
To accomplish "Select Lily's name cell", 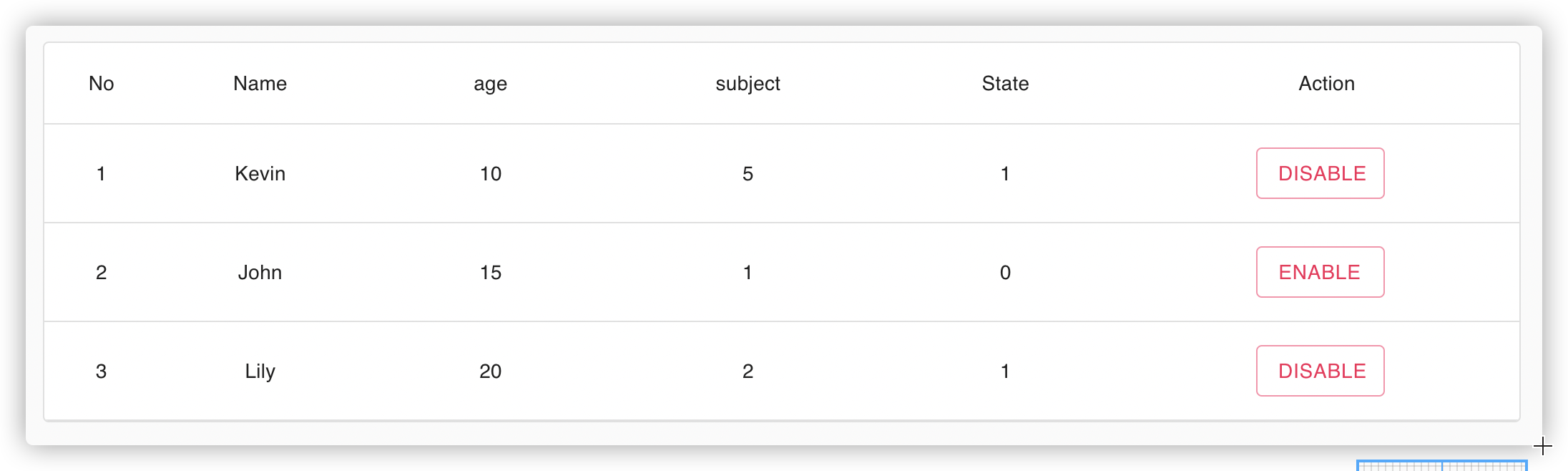I will [x=260, y=371].
